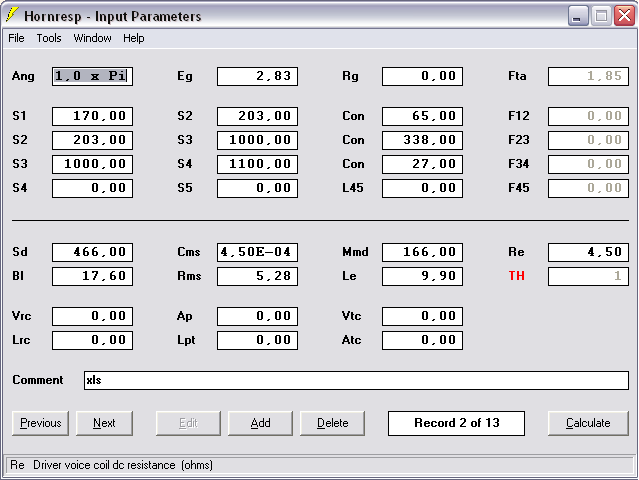639x480 pixels.
Task: Click the red TH label
Action: point(516,276)
